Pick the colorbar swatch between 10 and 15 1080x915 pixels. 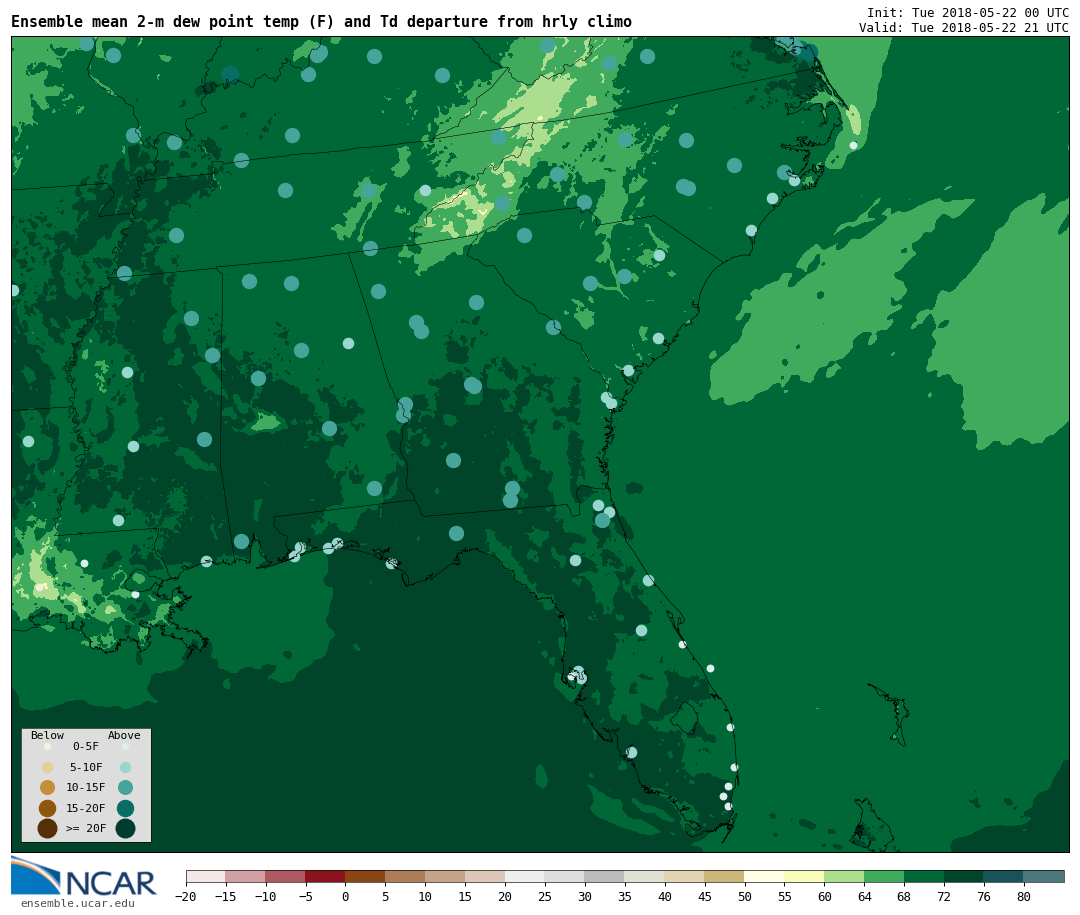coord(446,876)
